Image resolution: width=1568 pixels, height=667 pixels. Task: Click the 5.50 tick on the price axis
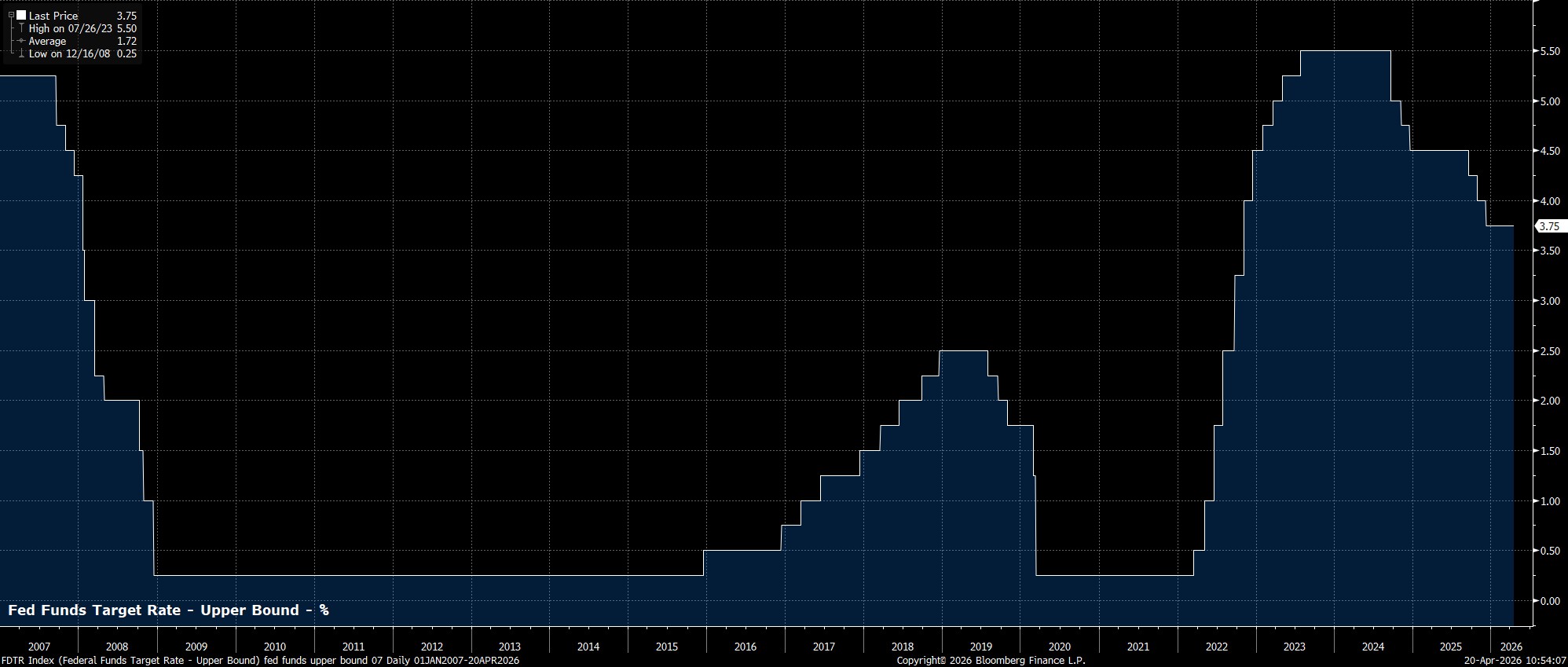point(1549,51)
